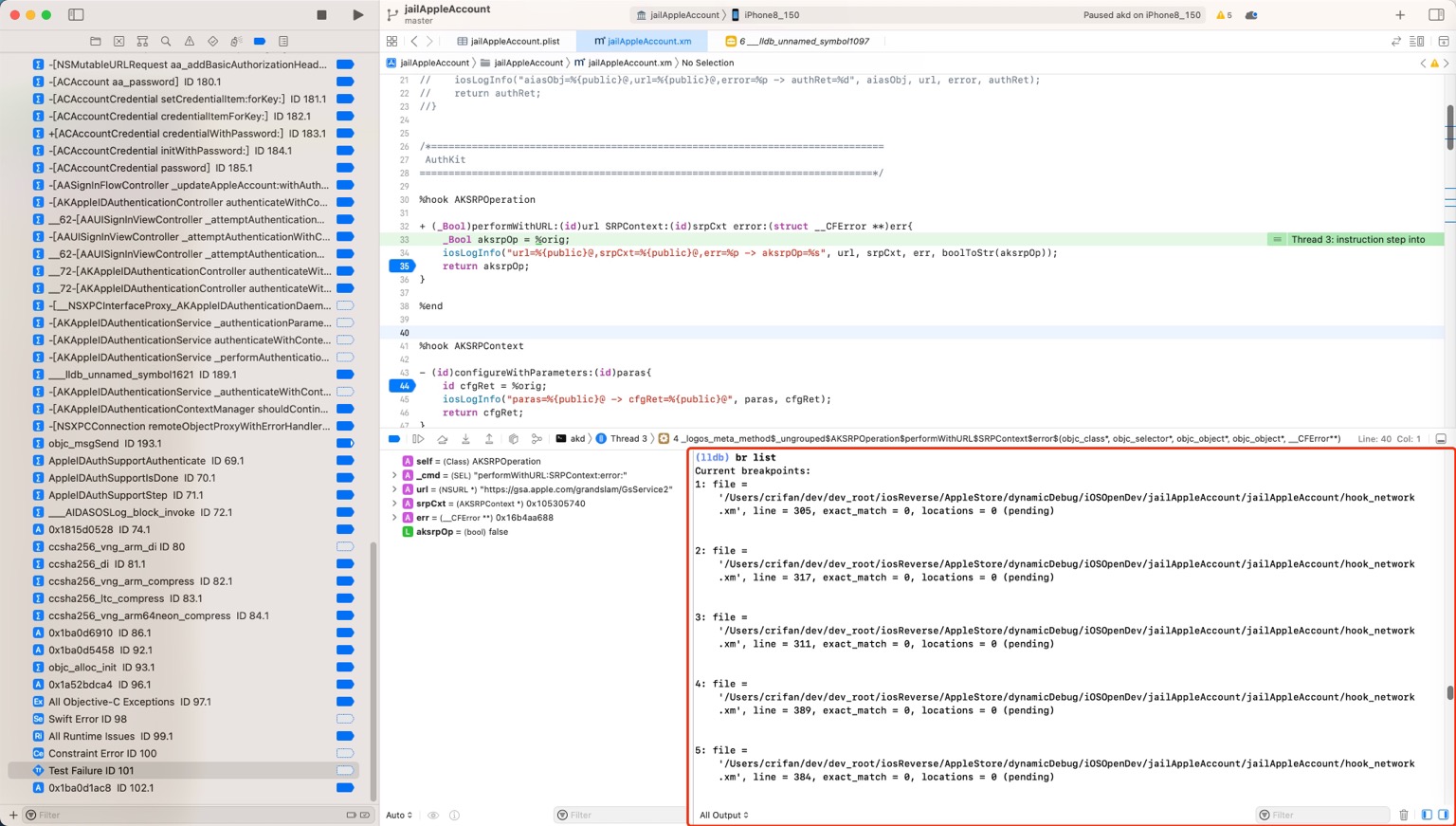Enable the ccsha256_vng_arm_di breakpoint
The width and height of the screenshot is (1456, 826).
tap(345, 547)
